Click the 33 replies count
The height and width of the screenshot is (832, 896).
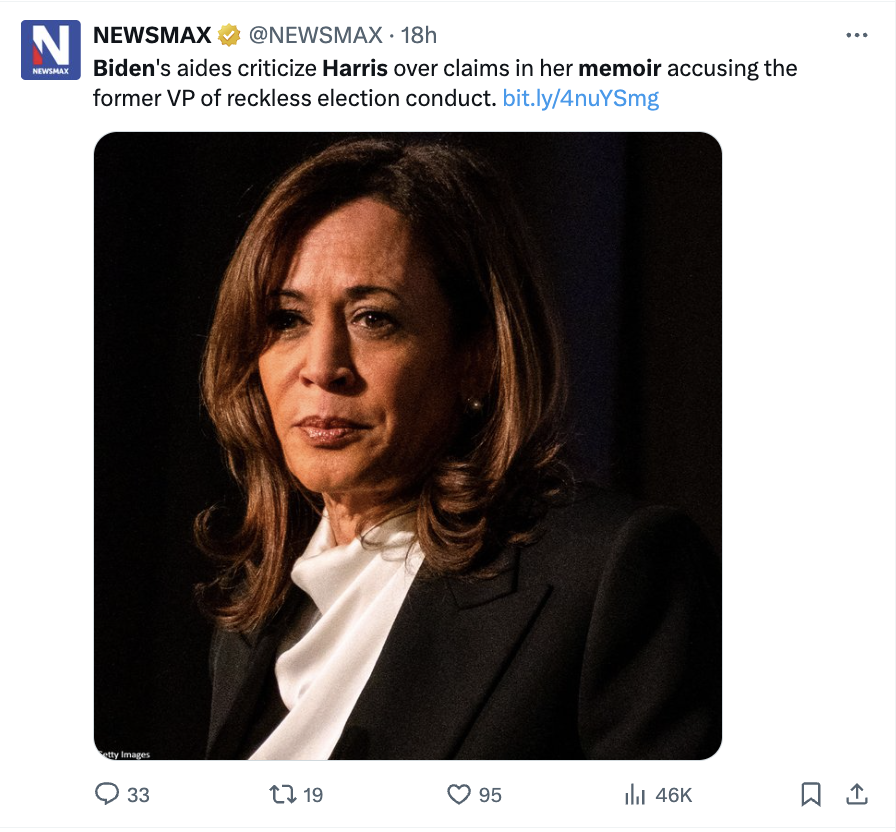(138, 795)
